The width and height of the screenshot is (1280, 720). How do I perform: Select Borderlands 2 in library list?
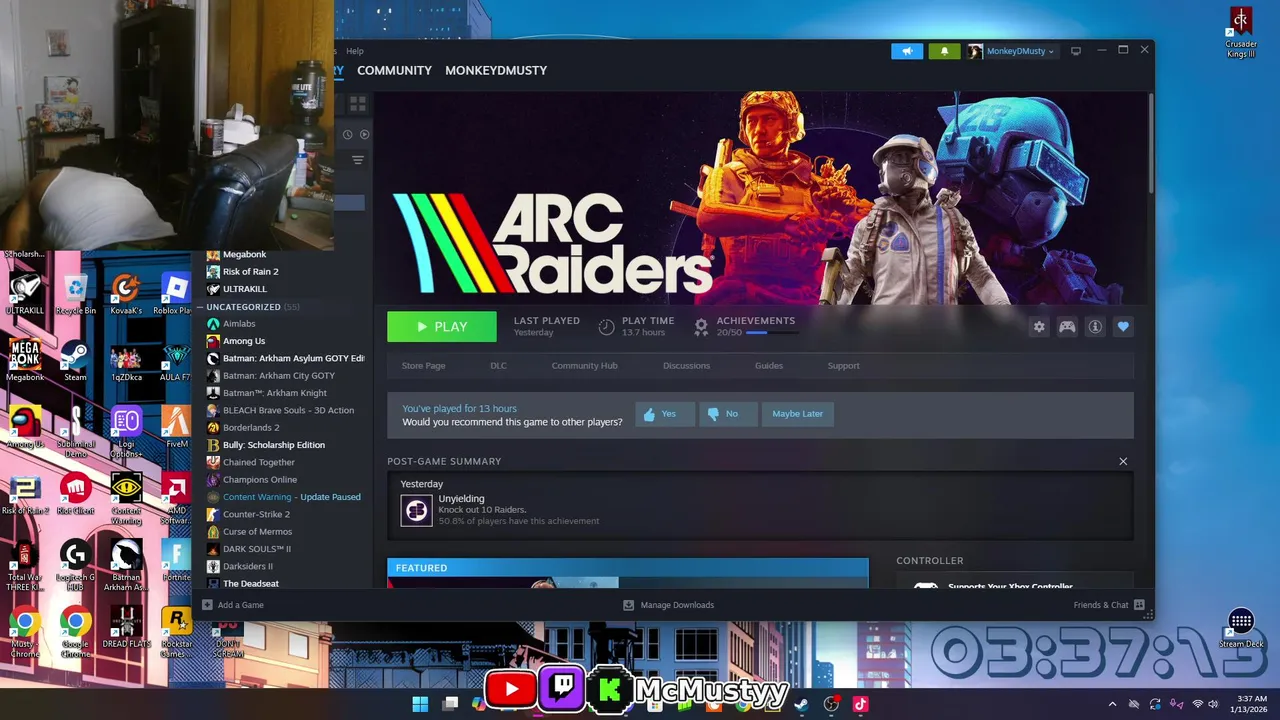[250, 428]
